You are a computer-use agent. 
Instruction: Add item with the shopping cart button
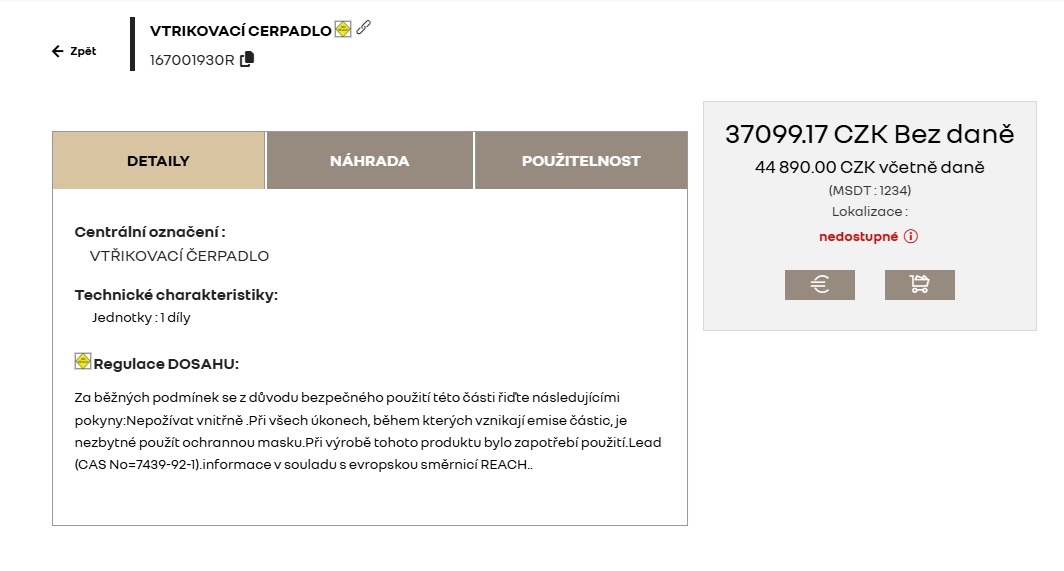[920, 285]
